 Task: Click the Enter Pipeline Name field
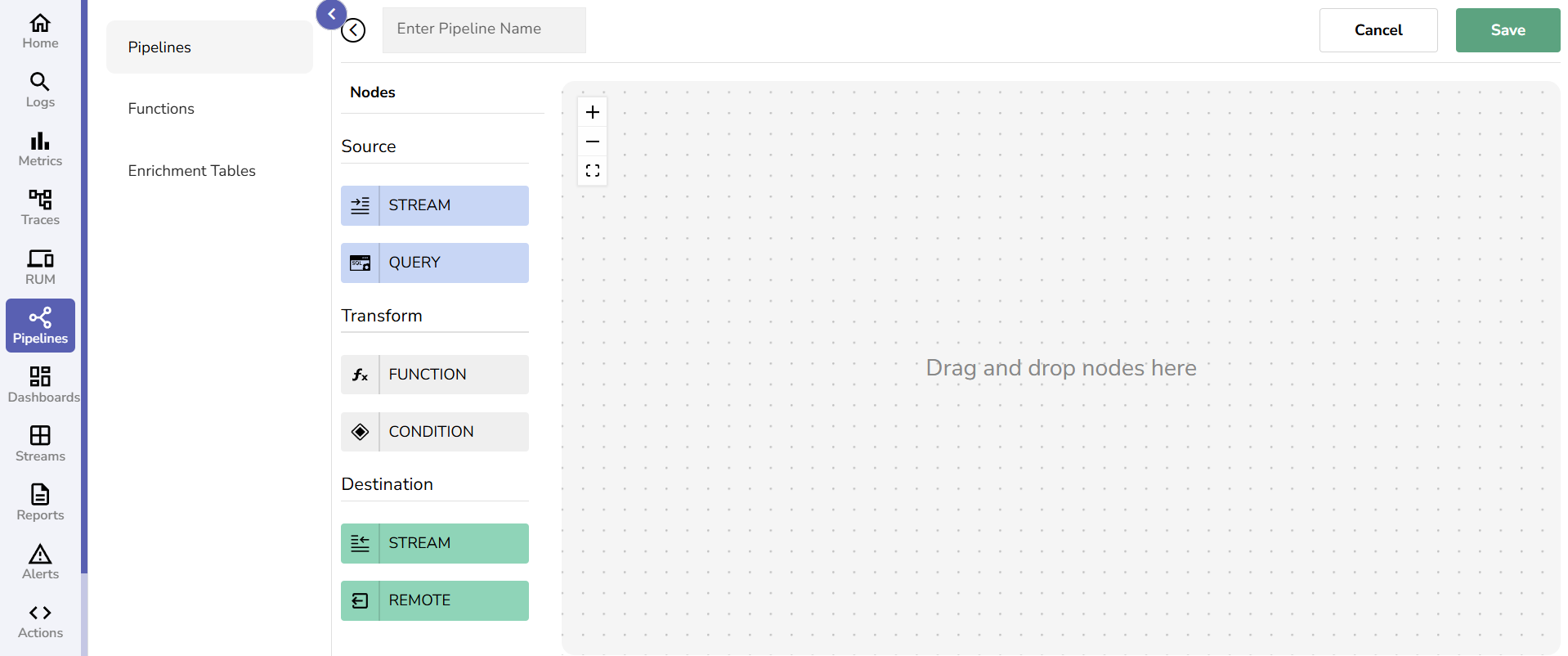click(x=483, y=29)
